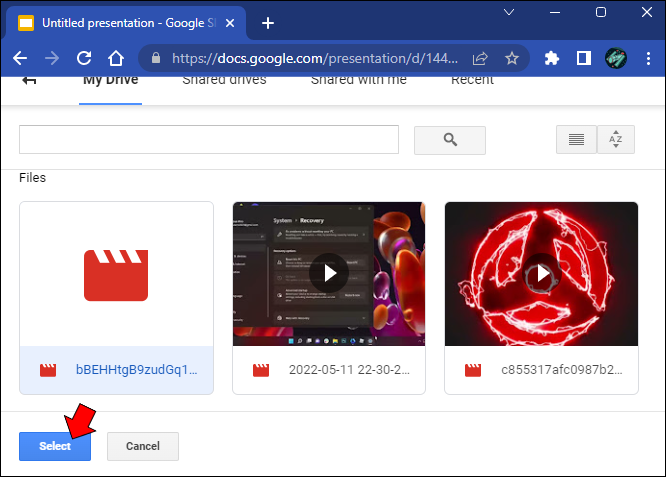Viewport: 666px width, 477px height.
Task: Select the red glowing symbol video thumbnail
Action: click(541, 274)
